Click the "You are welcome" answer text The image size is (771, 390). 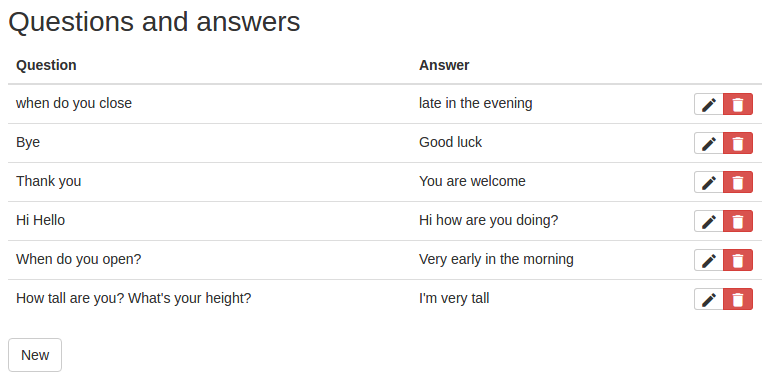pyautogui.click(x=472, y=181)
